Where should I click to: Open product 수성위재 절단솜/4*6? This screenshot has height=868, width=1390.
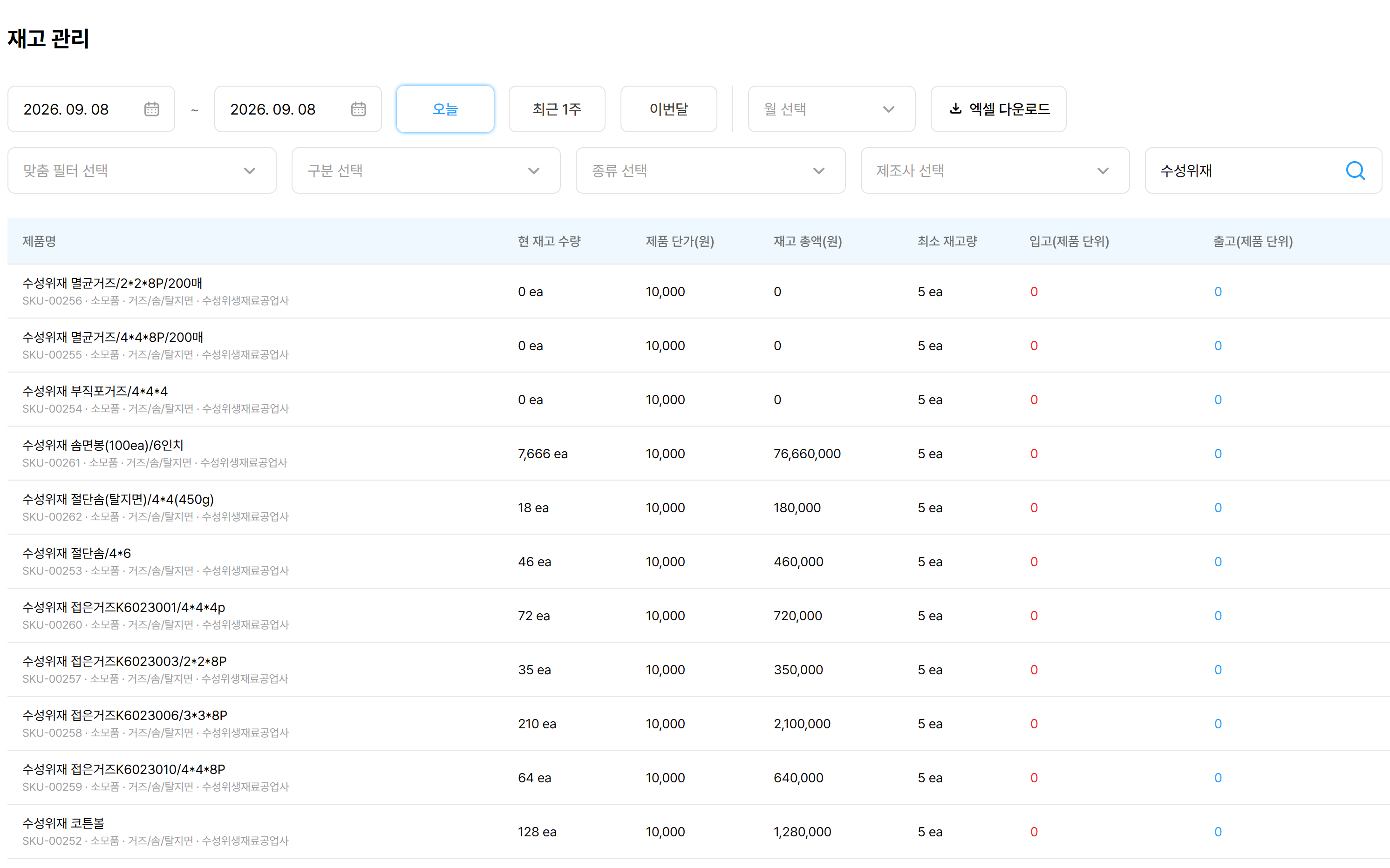point(77,553)
